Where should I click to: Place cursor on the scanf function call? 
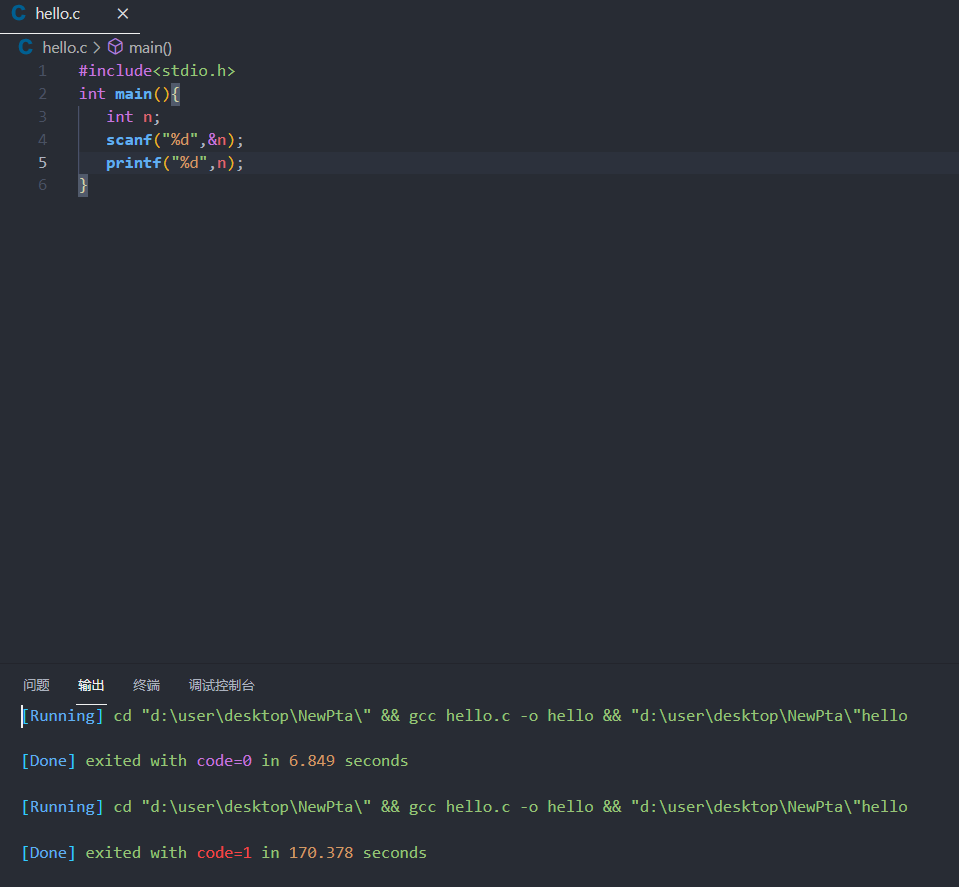[128, 139]
